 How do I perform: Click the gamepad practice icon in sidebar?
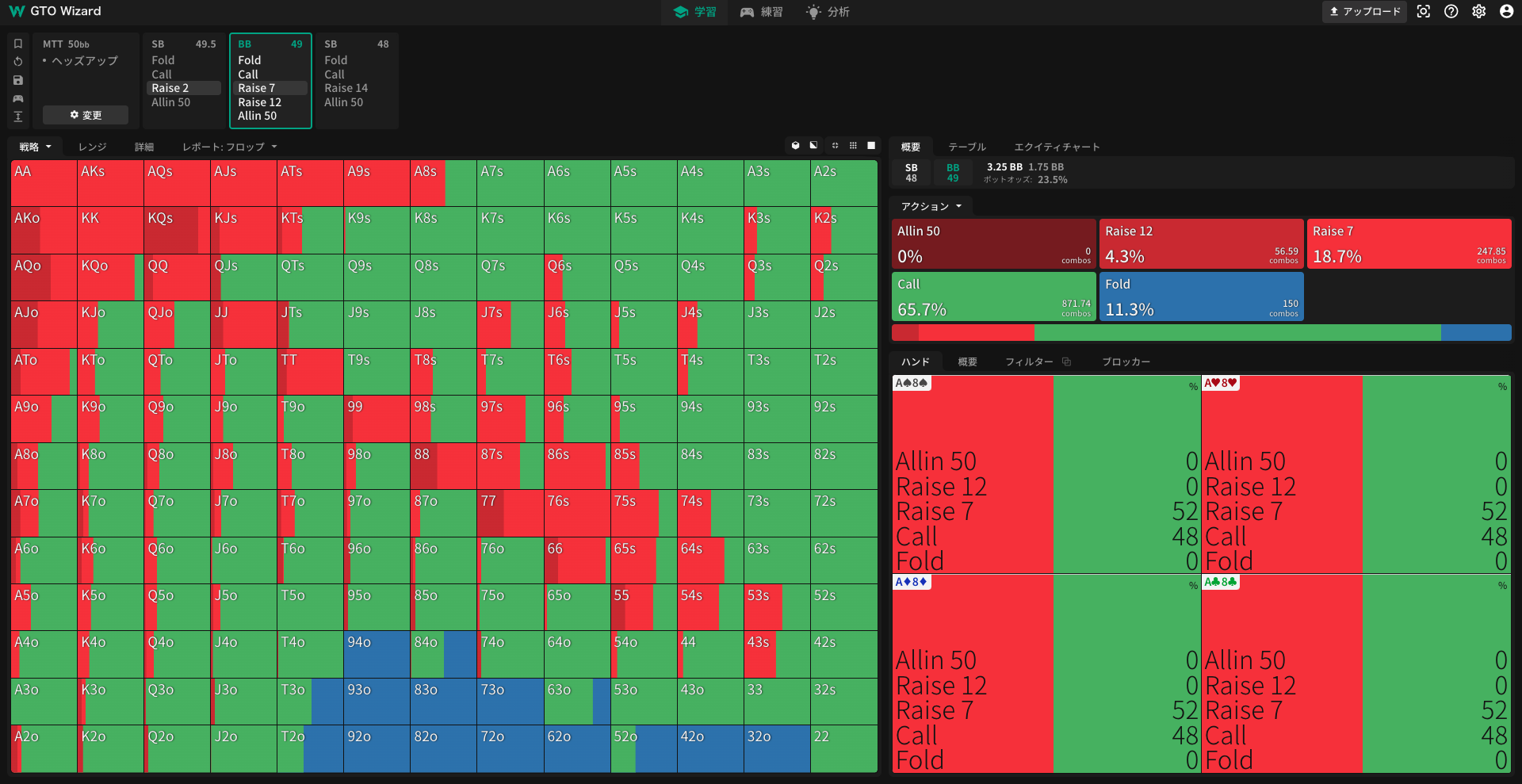[x=18, y=98]
